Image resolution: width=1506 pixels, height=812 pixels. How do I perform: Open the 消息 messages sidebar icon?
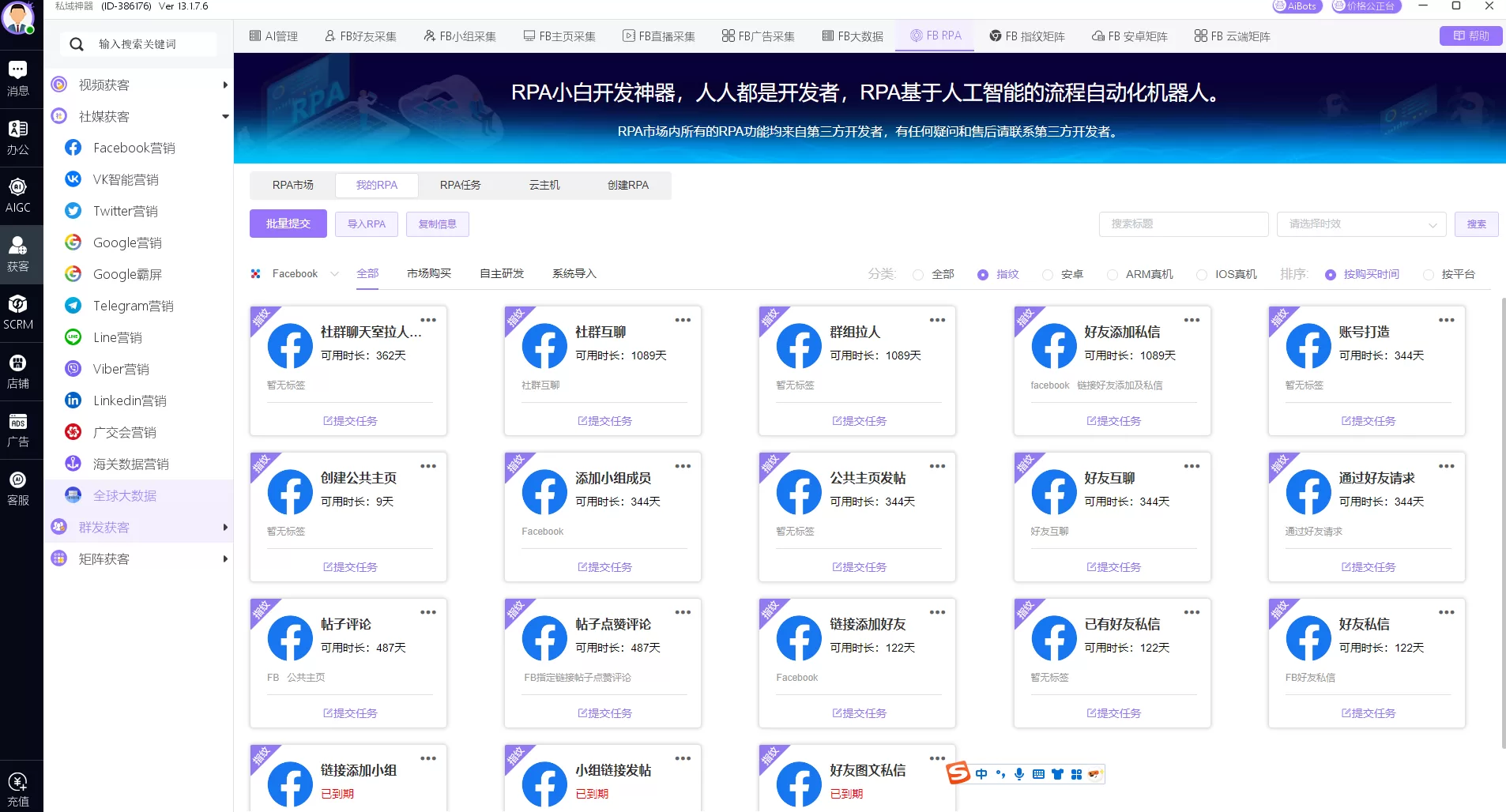click(18, 78)
